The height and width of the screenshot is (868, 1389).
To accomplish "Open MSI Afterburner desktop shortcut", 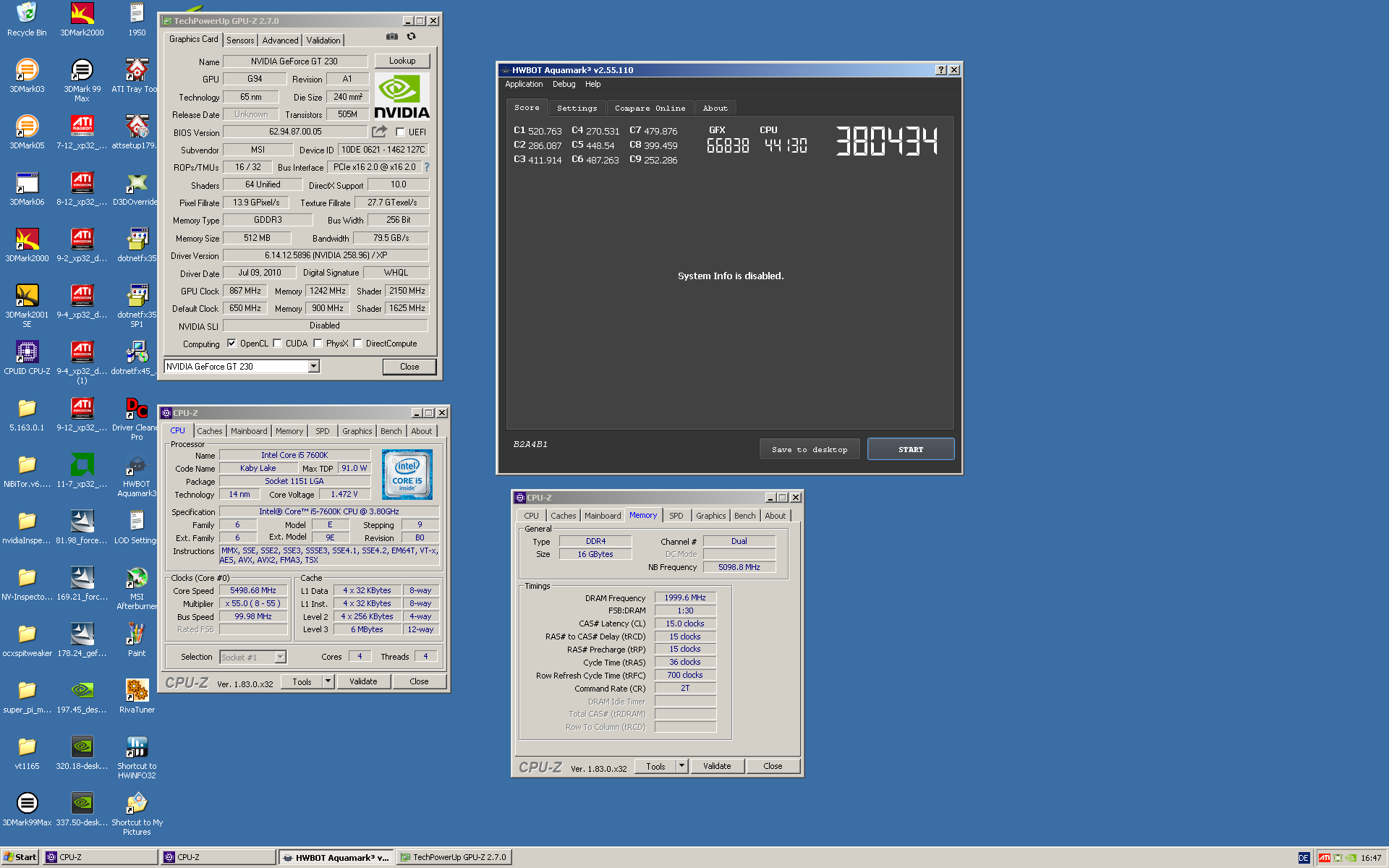I will 136,587.
